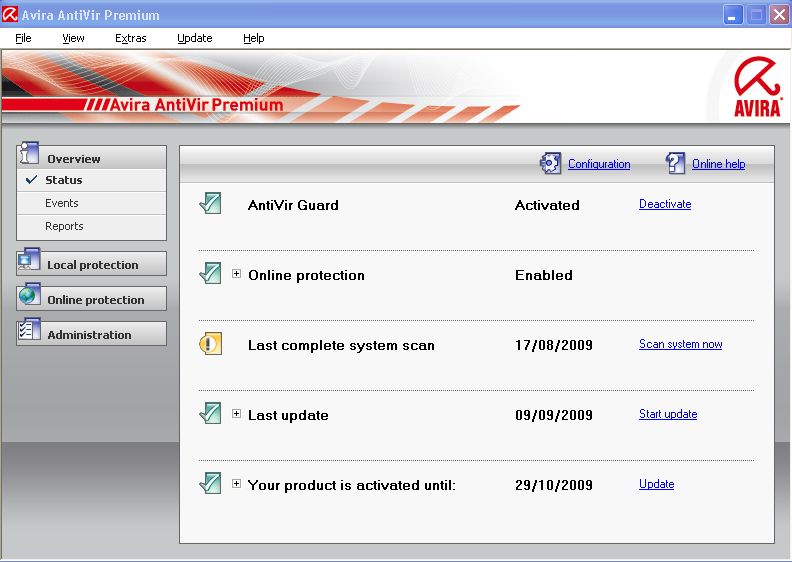Image resolution: width=792 pixels, height=562 pixels.
Task: Open the Extras menu
Action: pos(130,38)
